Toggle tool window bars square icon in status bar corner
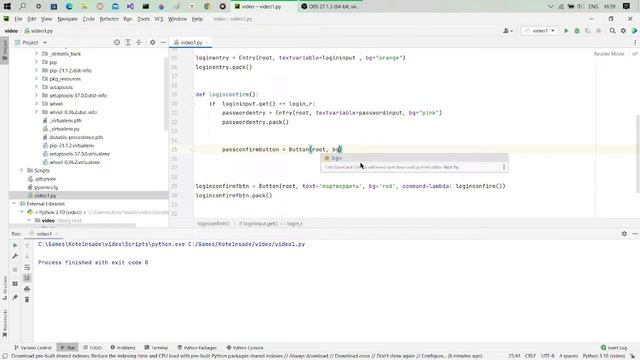640x360 pixels. pyautogui.click(x=5, y=356)
